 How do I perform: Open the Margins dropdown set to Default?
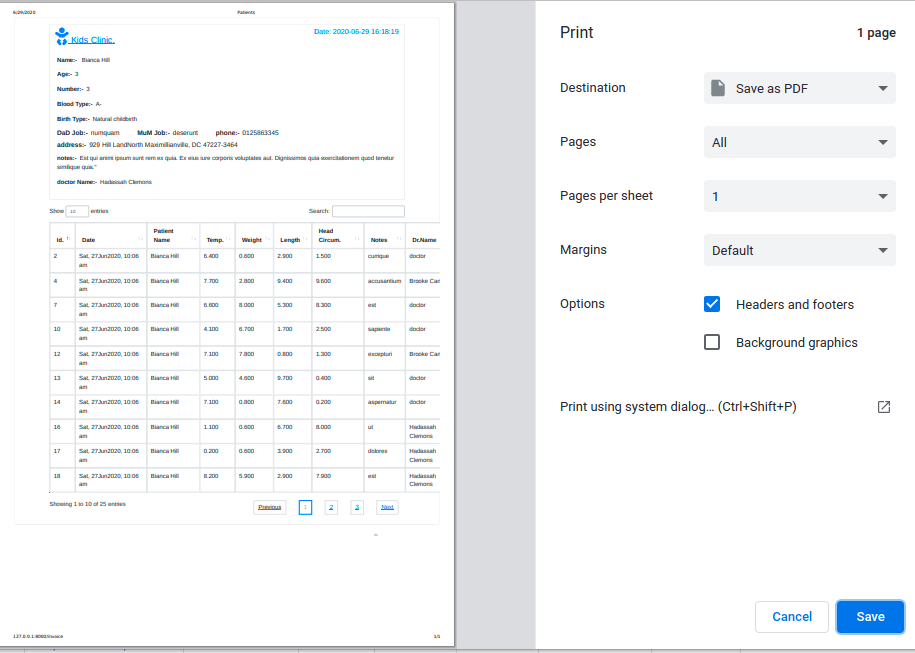(799, 250)
